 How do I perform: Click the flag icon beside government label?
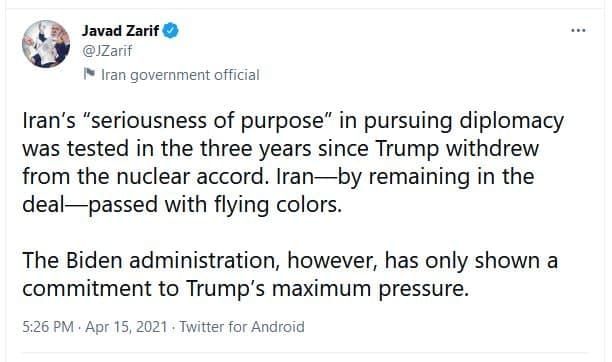click(x=89, y=73)
